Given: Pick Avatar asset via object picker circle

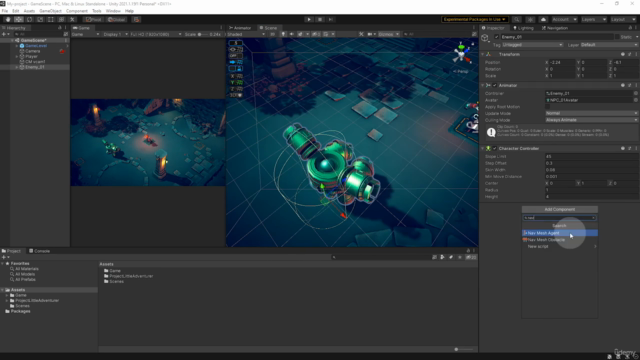Looking at the screenshot, I should click(636, 100).
